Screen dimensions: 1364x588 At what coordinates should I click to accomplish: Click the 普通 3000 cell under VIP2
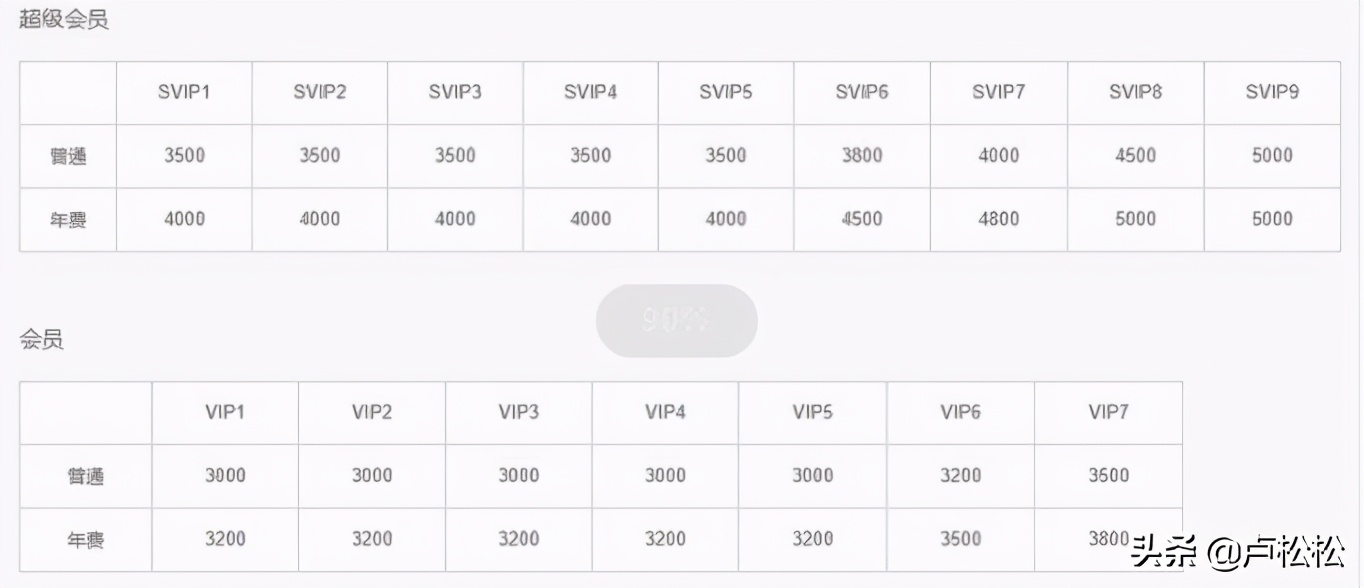pyautogui.click(x=372, y=476)
